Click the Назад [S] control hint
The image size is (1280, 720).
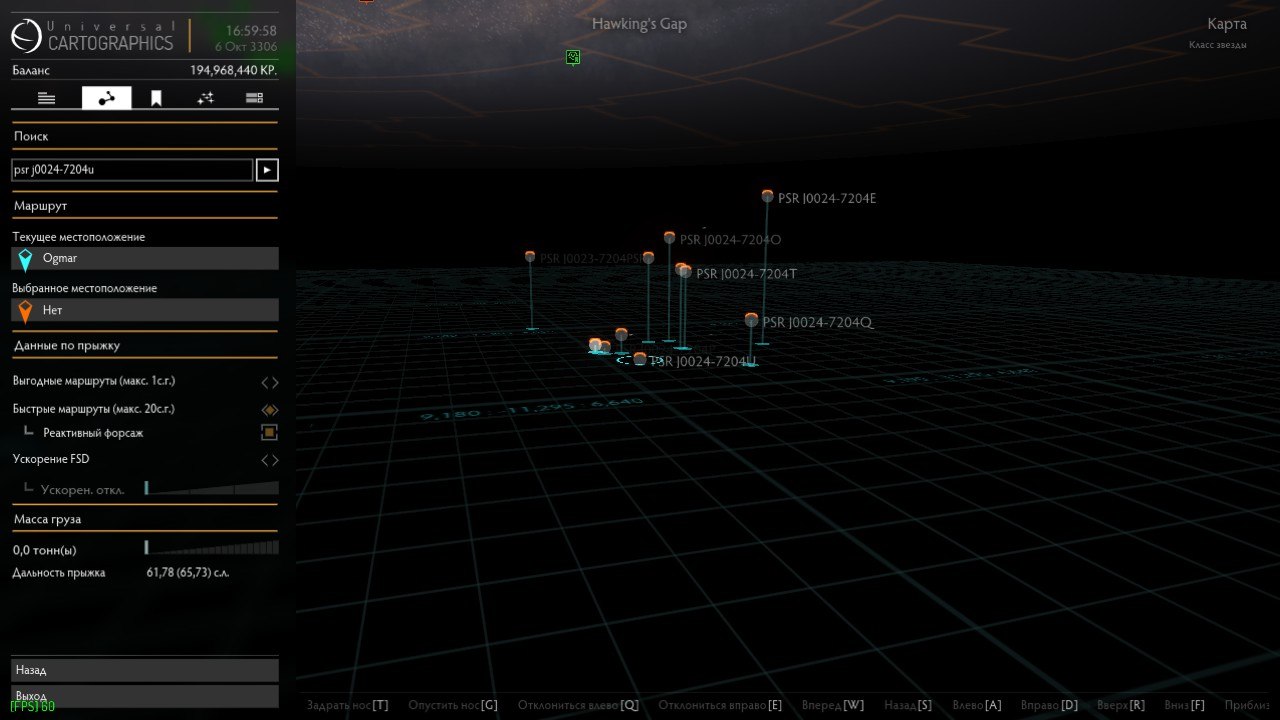(x=908, y=706)
